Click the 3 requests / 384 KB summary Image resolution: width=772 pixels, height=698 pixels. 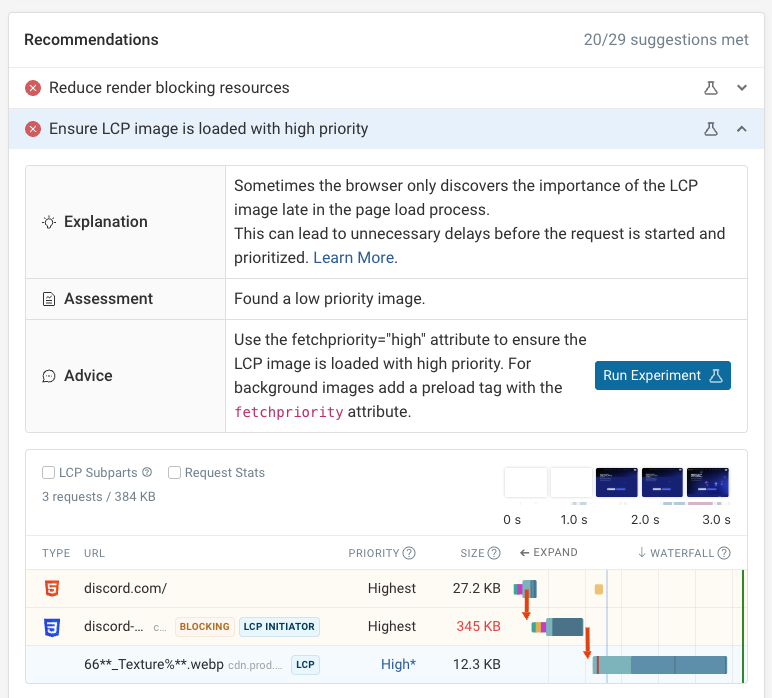(x=98, y=497)
